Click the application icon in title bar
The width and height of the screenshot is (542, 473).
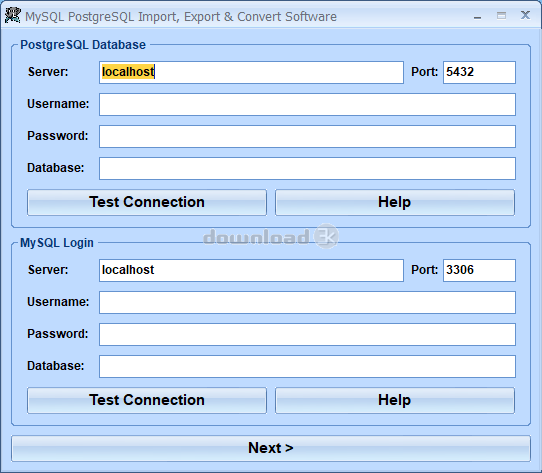(x=12, y=16)
